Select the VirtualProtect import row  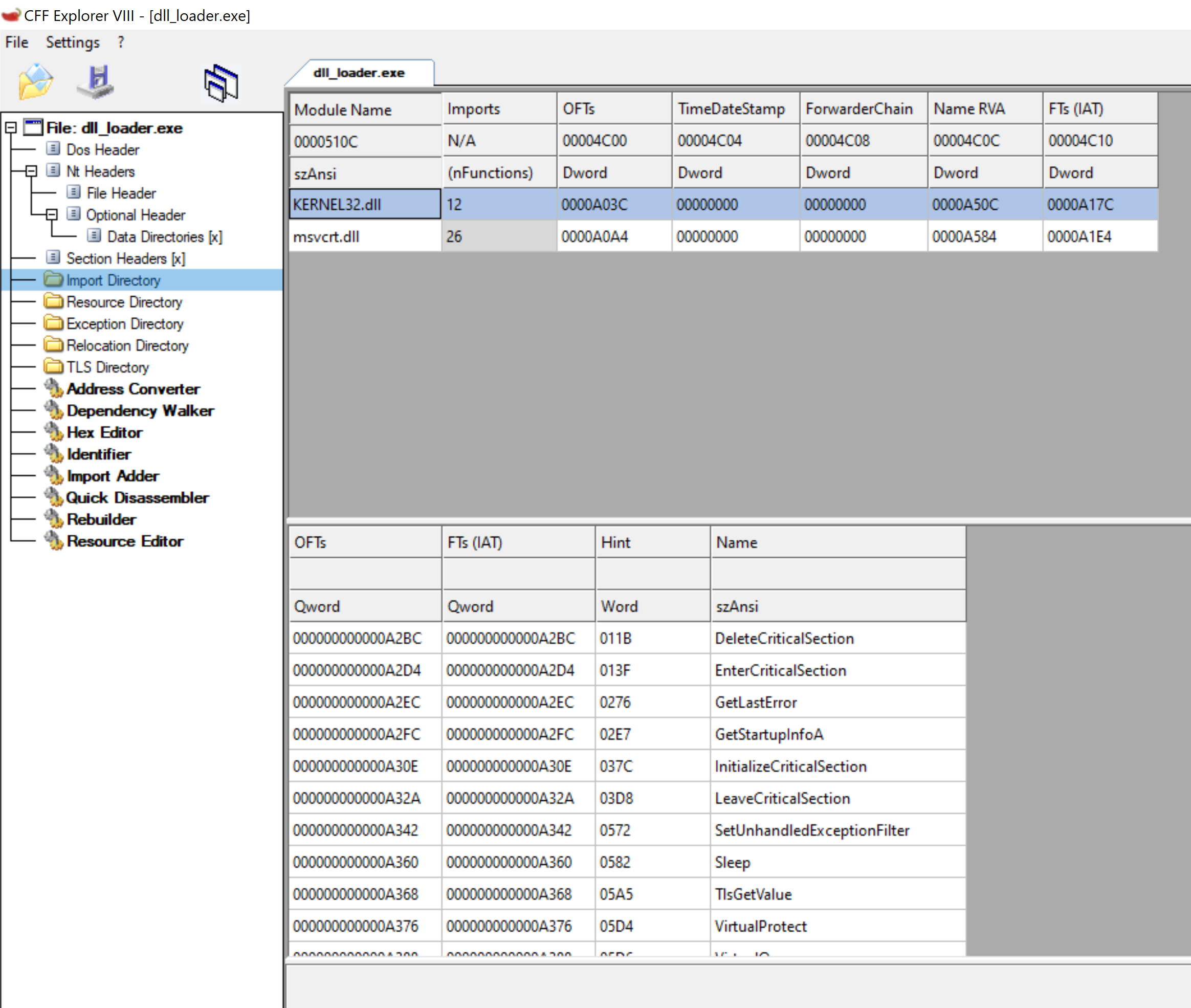(760, 926)
